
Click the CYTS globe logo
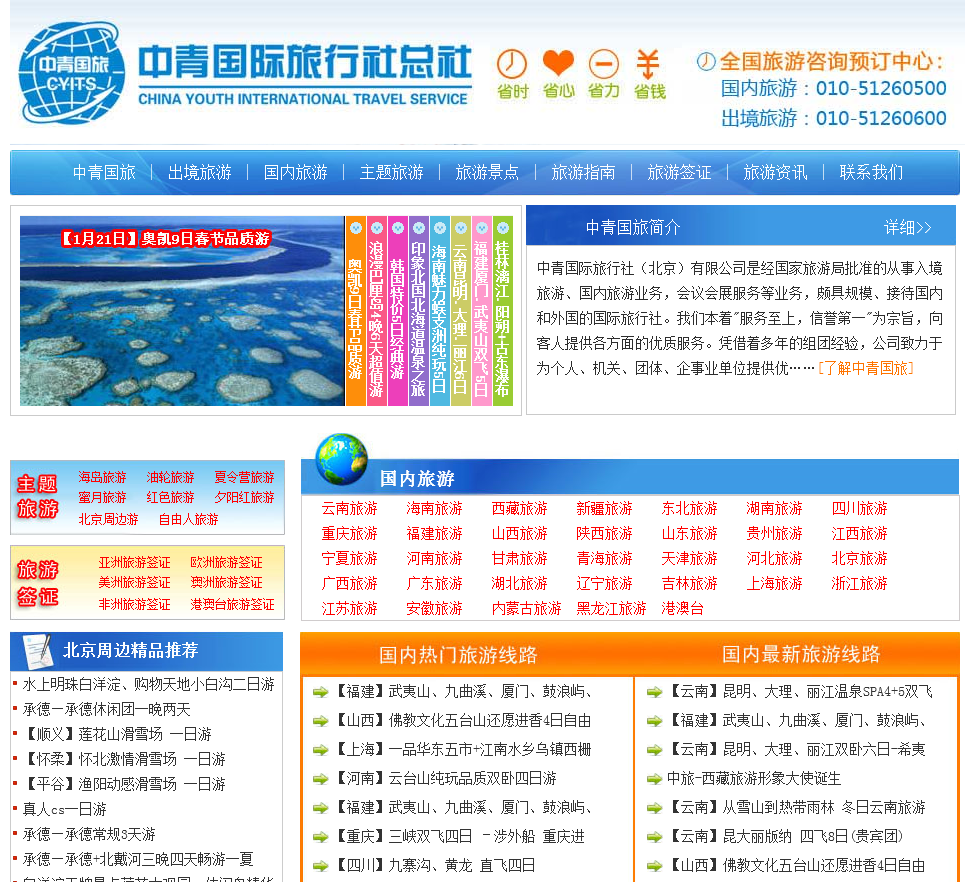(71, 73)
